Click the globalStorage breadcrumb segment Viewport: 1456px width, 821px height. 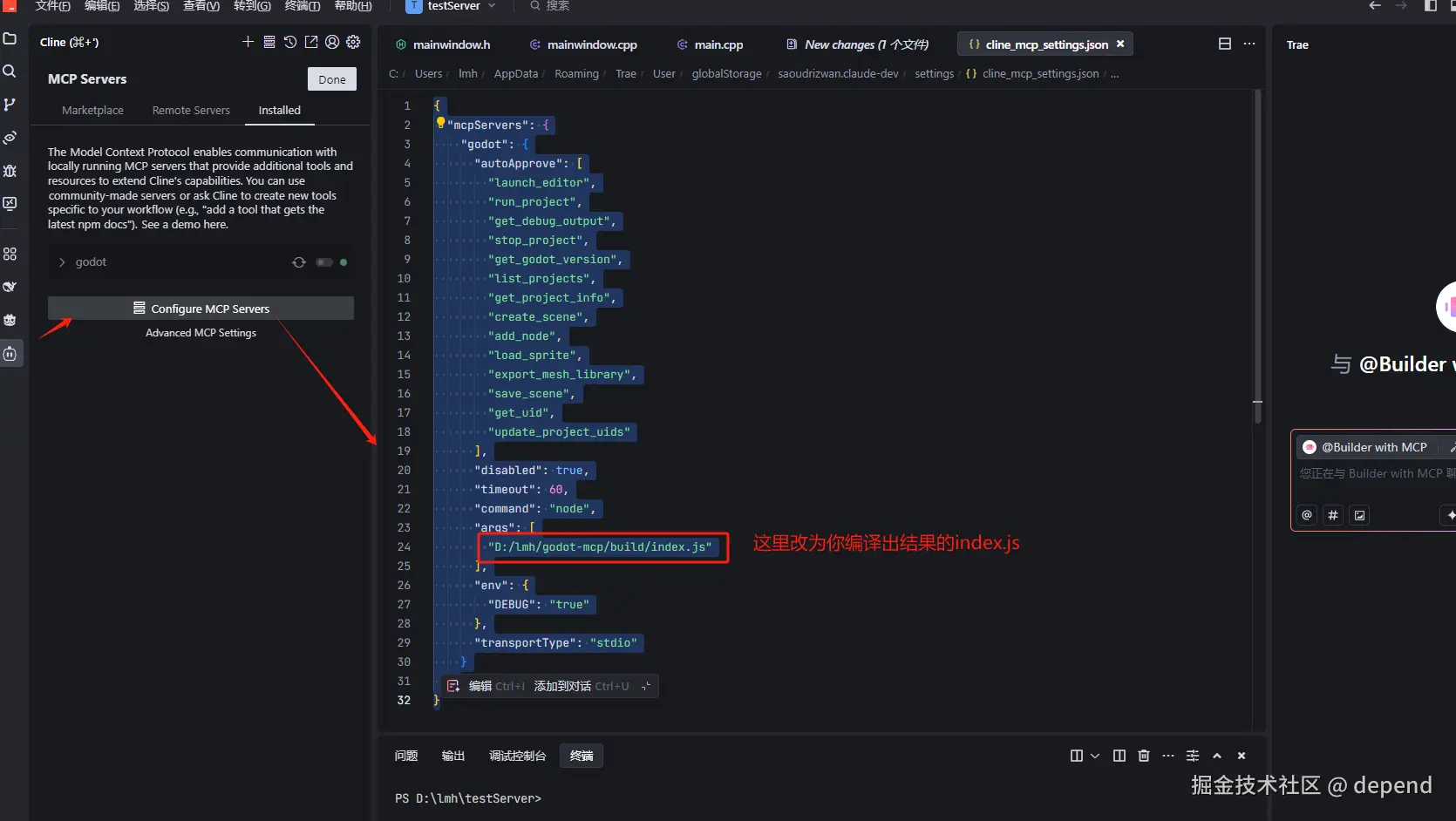coord(726,74)
